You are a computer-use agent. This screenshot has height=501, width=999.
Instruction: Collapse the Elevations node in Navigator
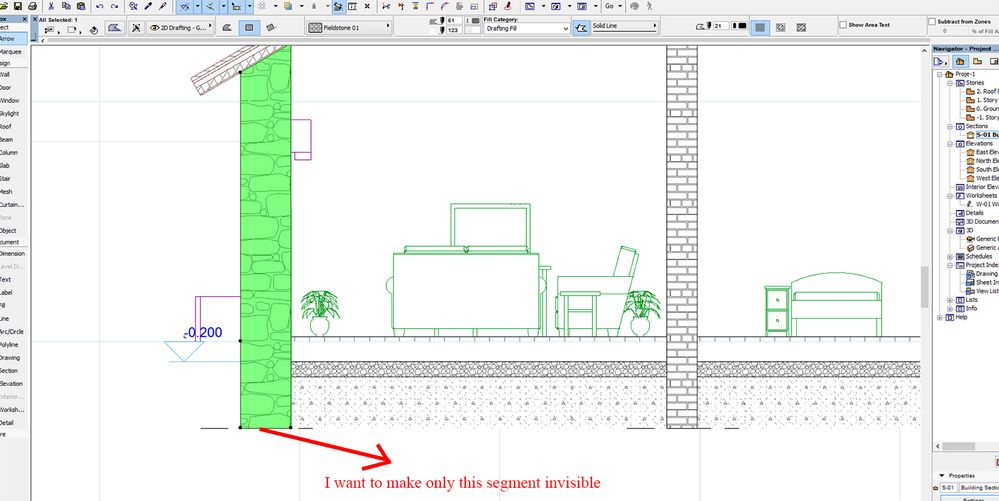pos(949,144)
